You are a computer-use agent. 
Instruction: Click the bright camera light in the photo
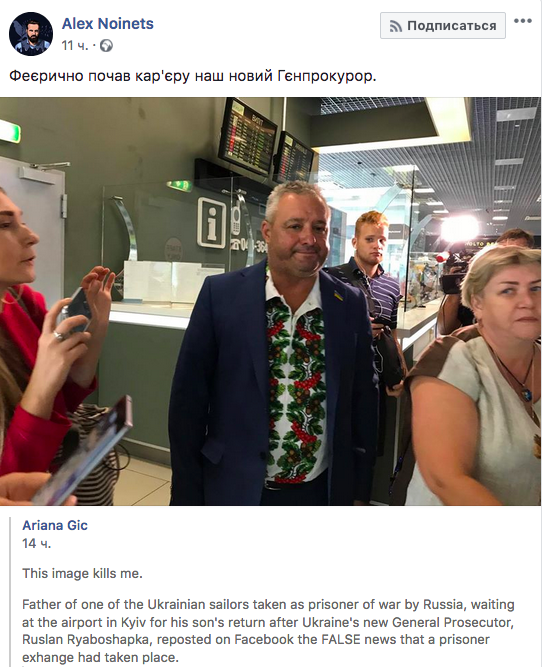(x=459, y=228)
